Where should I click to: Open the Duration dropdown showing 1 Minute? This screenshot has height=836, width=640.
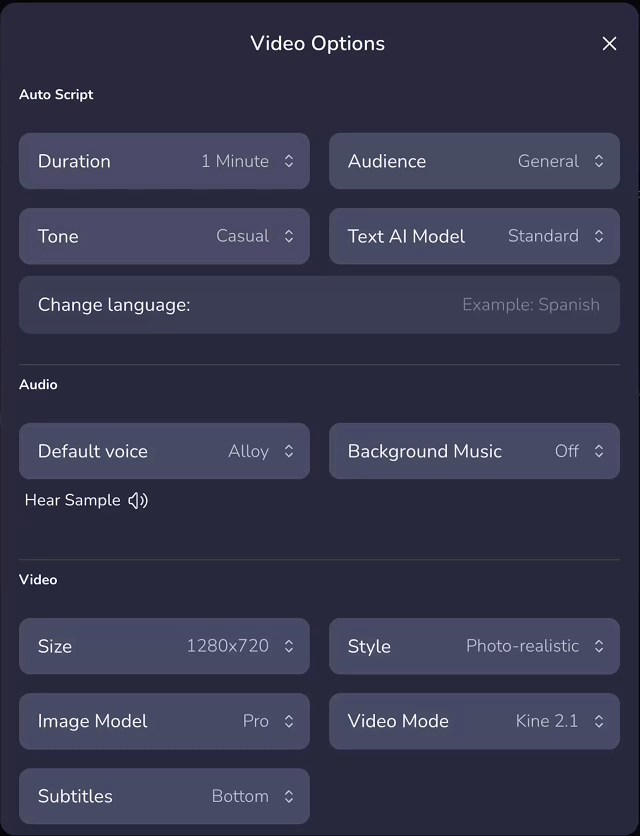(x=164, y=161)
